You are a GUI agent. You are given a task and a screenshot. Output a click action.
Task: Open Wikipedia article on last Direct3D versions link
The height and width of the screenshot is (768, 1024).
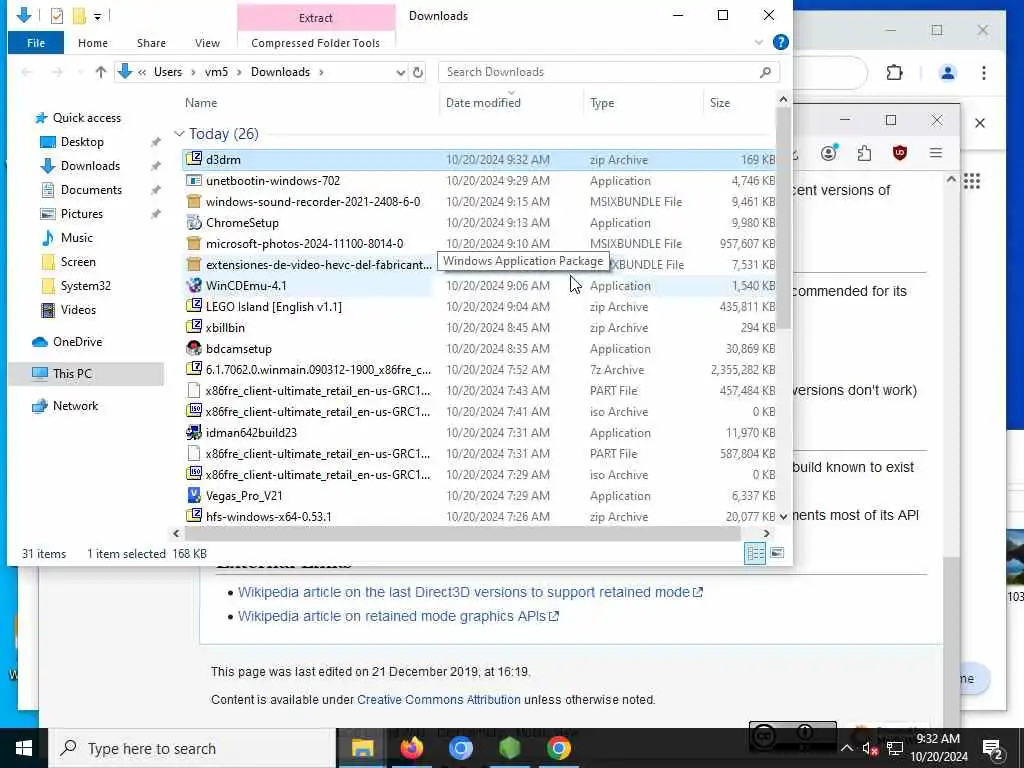(x=470, y=592)
